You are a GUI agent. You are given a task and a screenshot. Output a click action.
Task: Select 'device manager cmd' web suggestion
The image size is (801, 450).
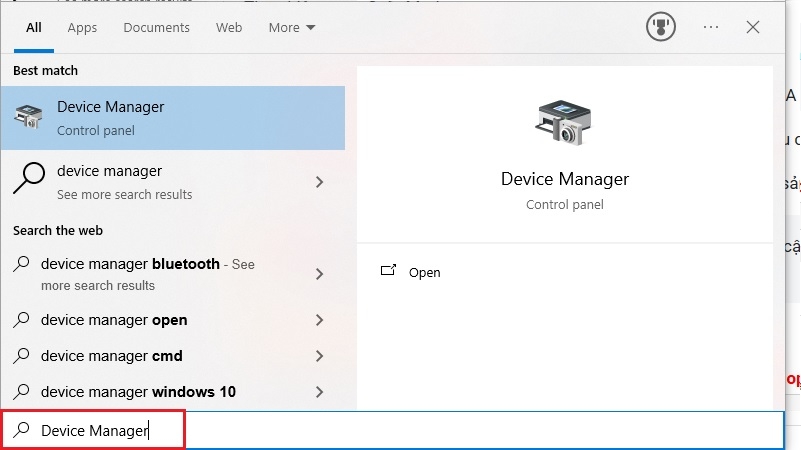(x=173, y=356)
